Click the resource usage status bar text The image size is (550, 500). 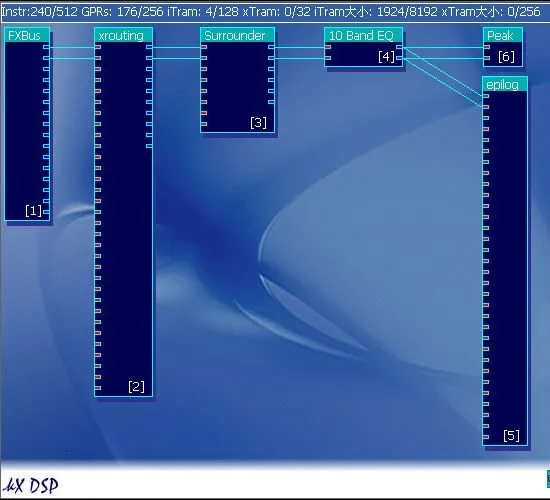click(271, 12)
